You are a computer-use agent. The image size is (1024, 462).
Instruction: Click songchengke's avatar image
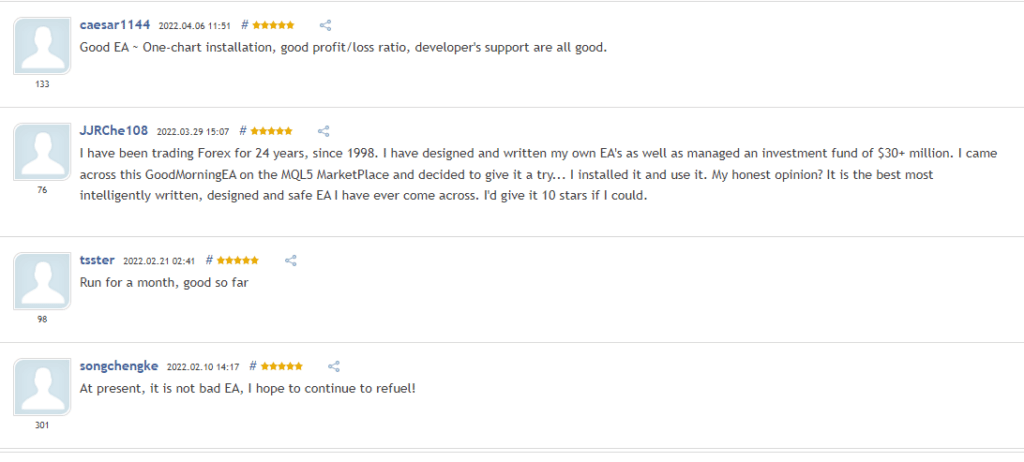point(42,388)
